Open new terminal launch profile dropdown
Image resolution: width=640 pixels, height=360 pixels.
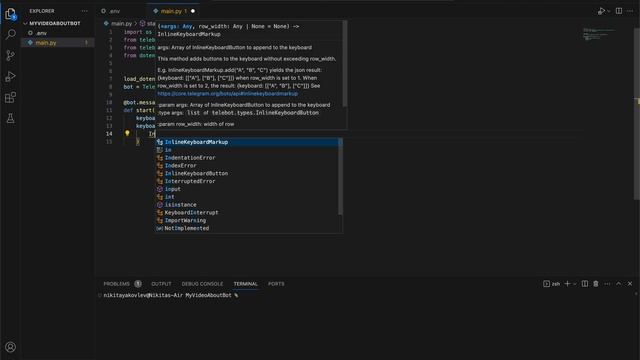(575, 284)
